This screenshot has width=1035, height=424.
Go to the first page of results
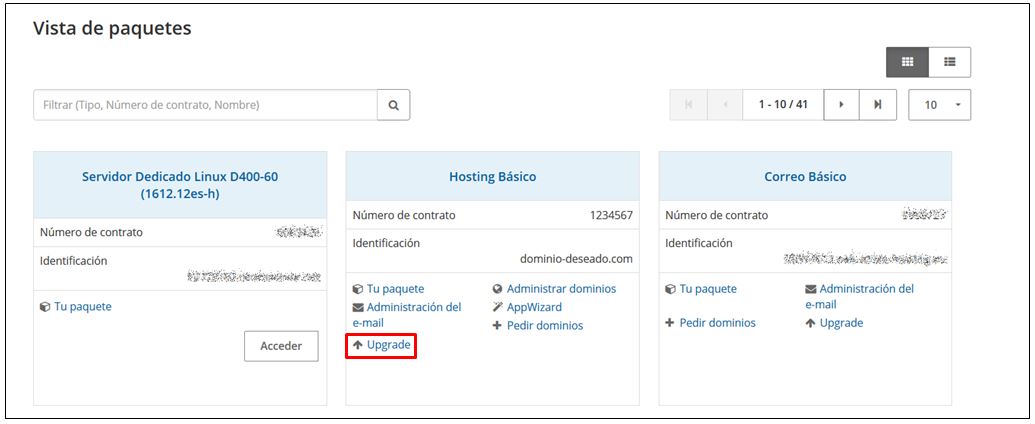688,105
